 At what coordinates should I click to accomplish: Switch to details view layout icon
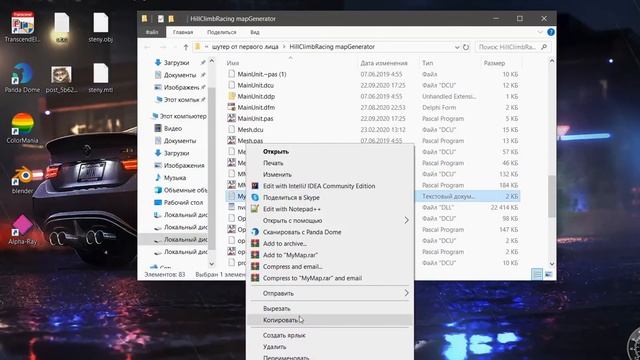pyautogui.click(x=537, y=274)
